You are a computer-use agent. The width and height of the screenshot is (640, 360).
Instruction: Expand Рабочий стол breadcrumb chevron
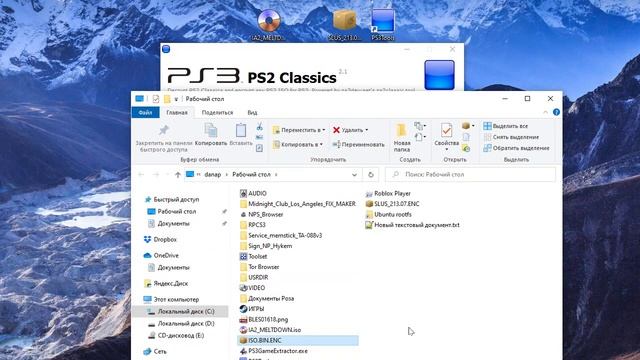276,175
